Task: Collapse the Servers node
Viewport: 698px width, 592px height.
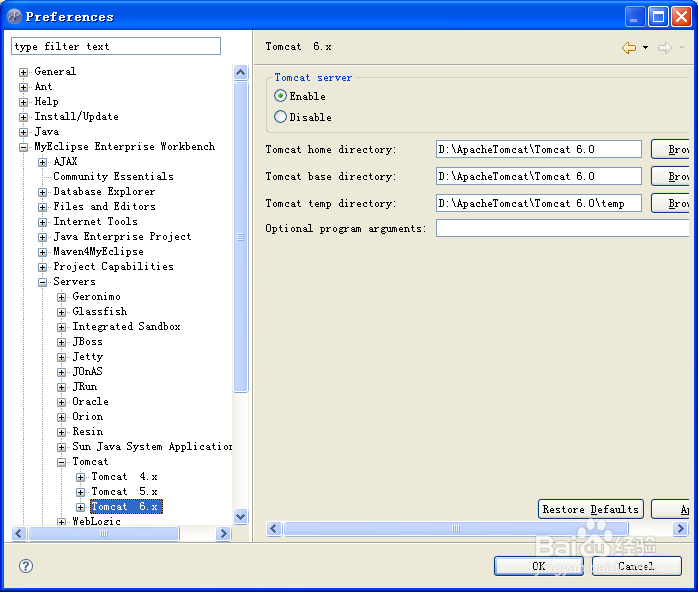Action: pyautogui.click(x=42, y=282)
